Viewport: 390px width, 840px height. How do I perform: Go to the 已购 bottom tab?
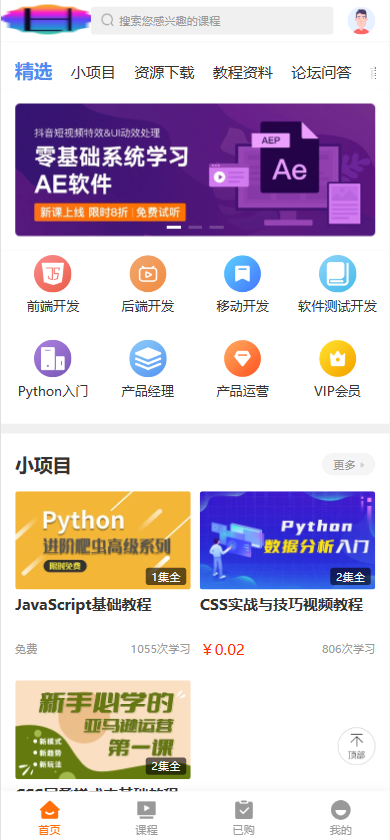point(244,818)
